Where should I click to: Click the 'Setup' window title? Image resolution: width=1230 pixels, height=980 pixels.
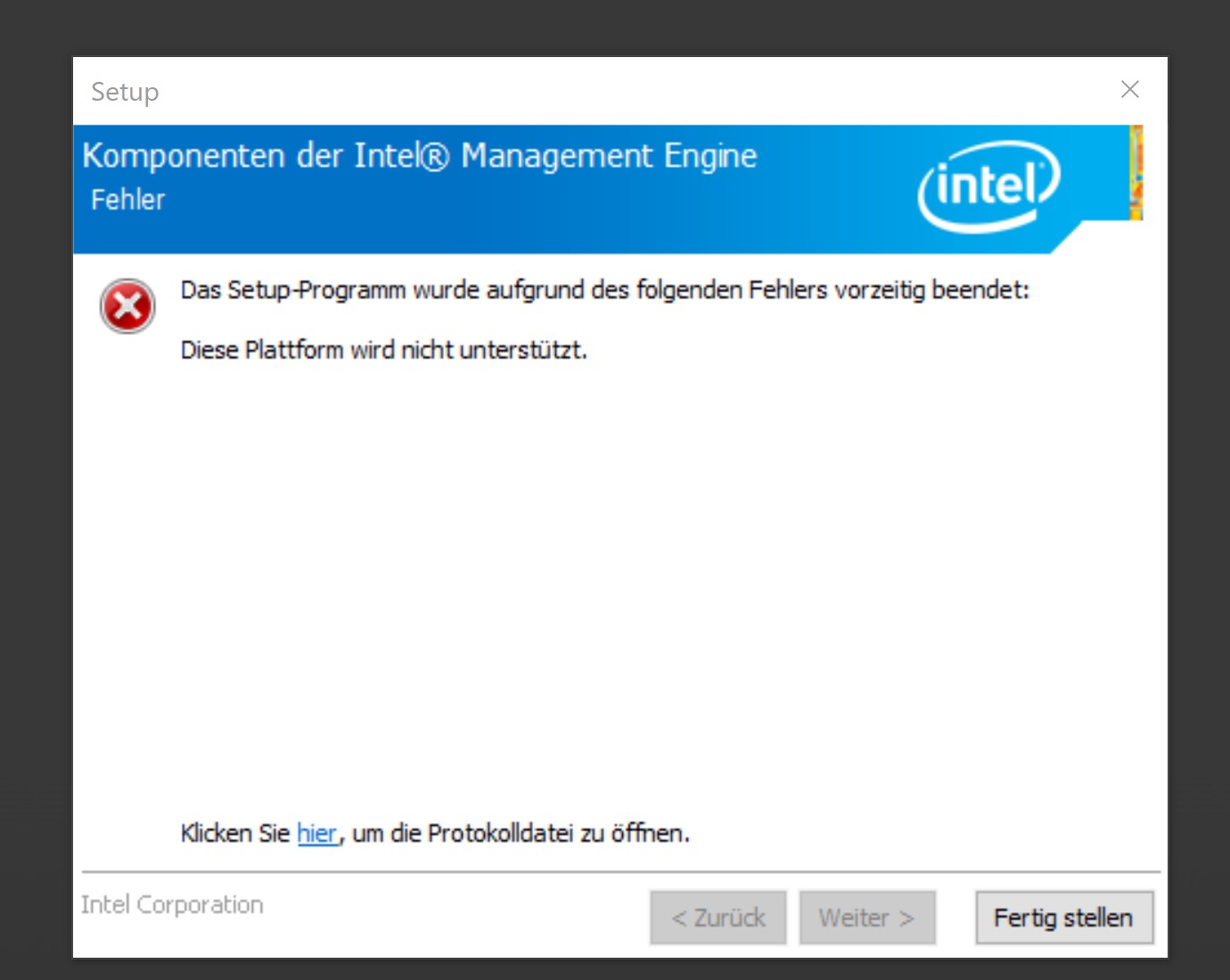pyautogui.click(x=125, y=92)
